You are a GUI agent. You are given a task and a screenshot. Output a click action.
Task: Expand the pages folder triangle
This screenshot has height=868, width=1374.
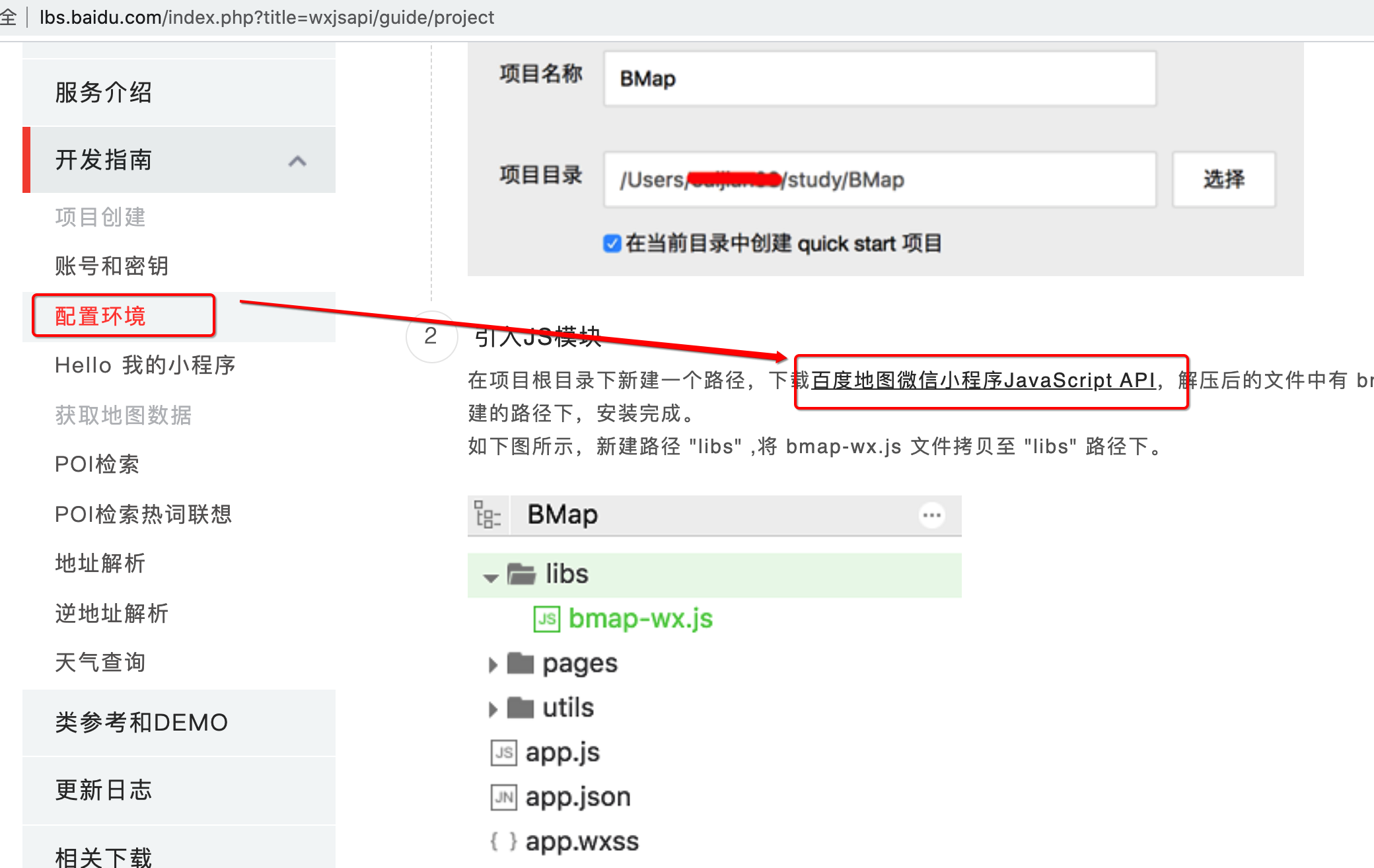coord(492,665)
